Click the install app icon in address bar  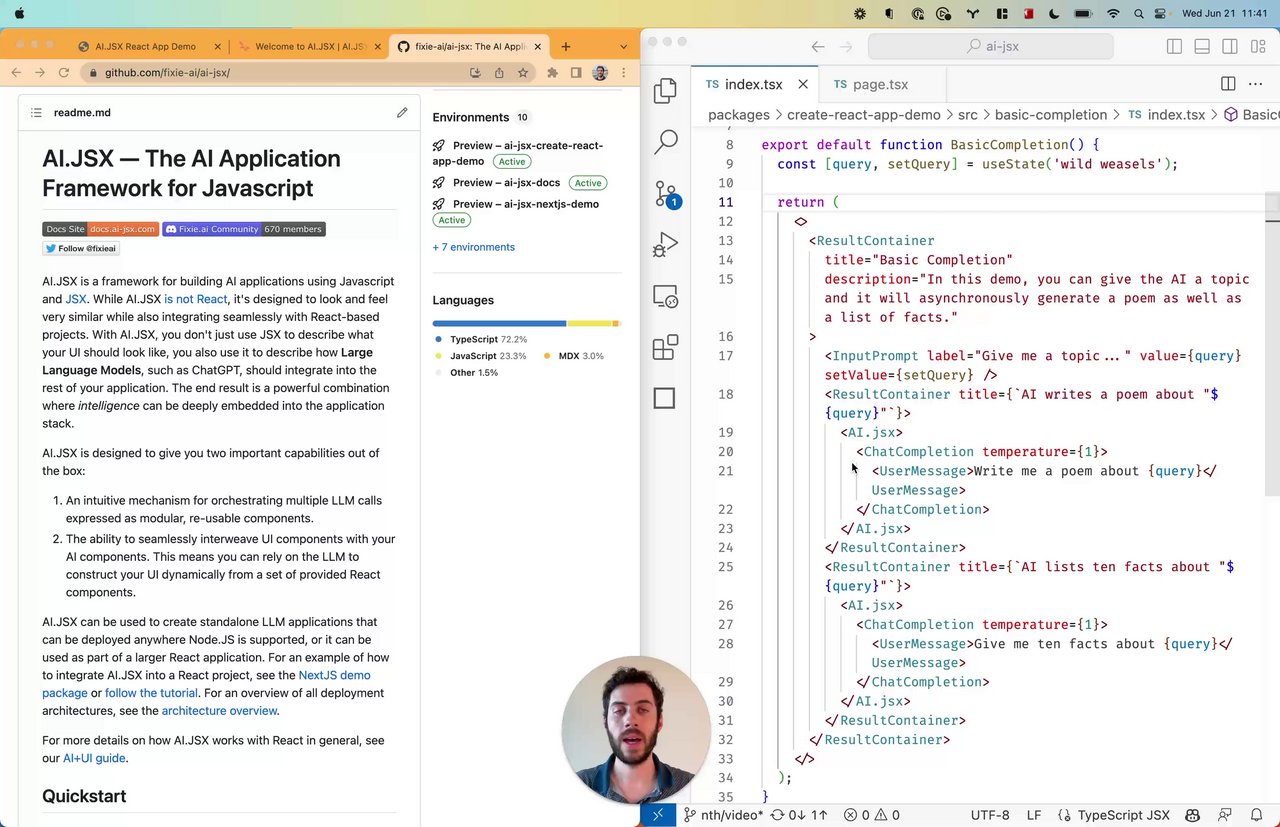(x=475, y=73)
